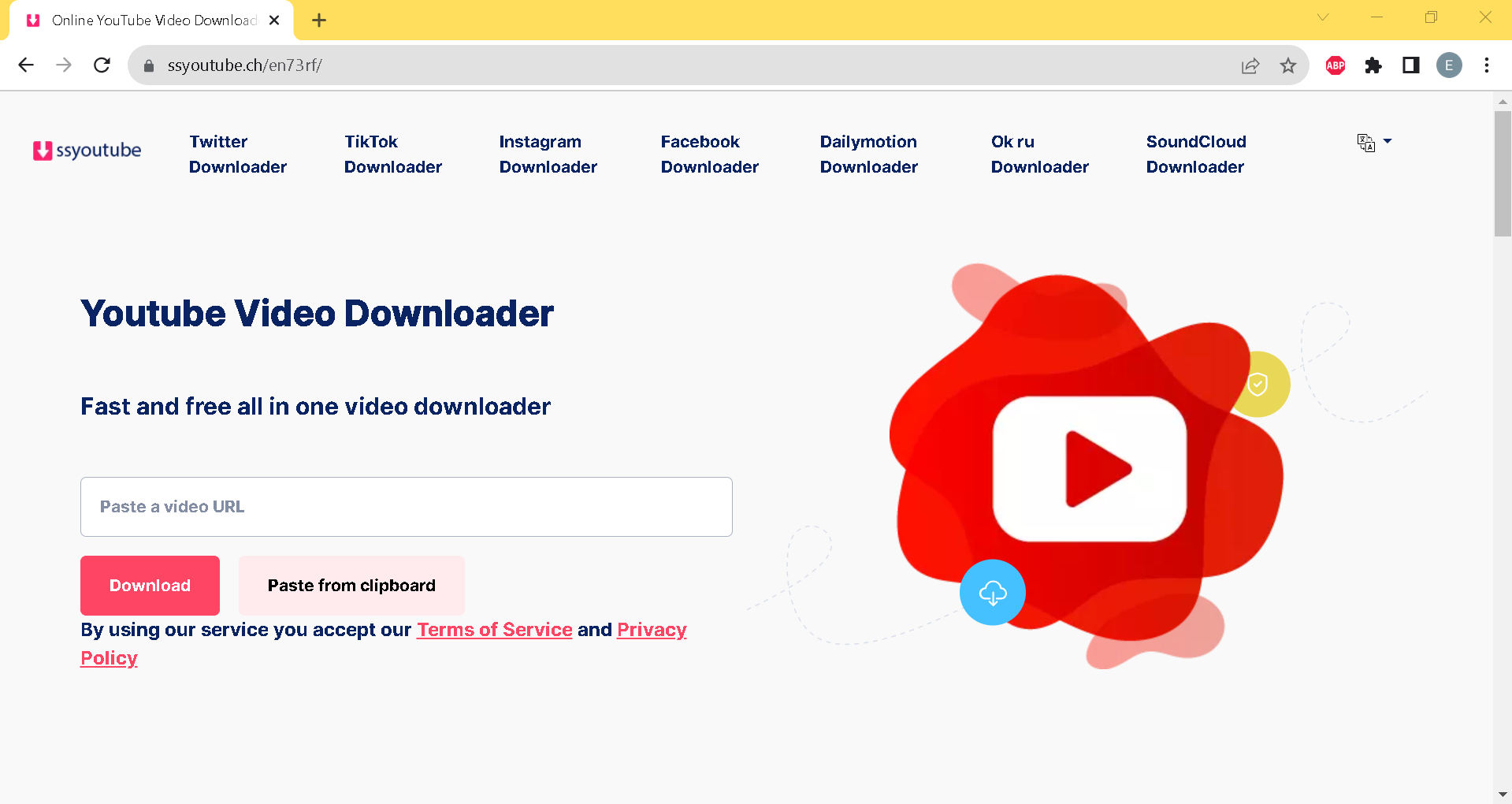Reload the current page
The width and height of the screenshot is (1512, 804).
(102, 65)
